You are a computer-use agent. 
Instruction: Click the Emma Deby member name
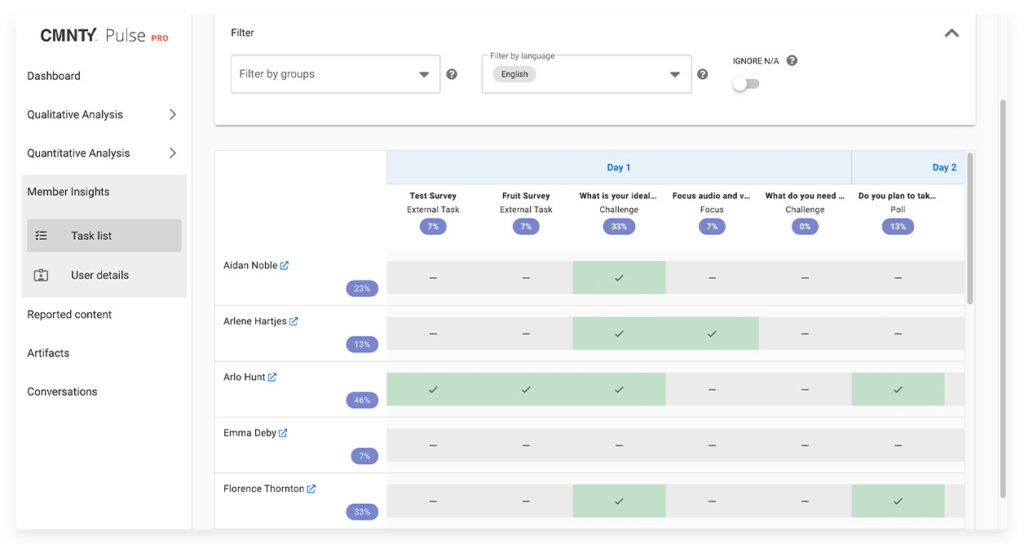point(249,433)
